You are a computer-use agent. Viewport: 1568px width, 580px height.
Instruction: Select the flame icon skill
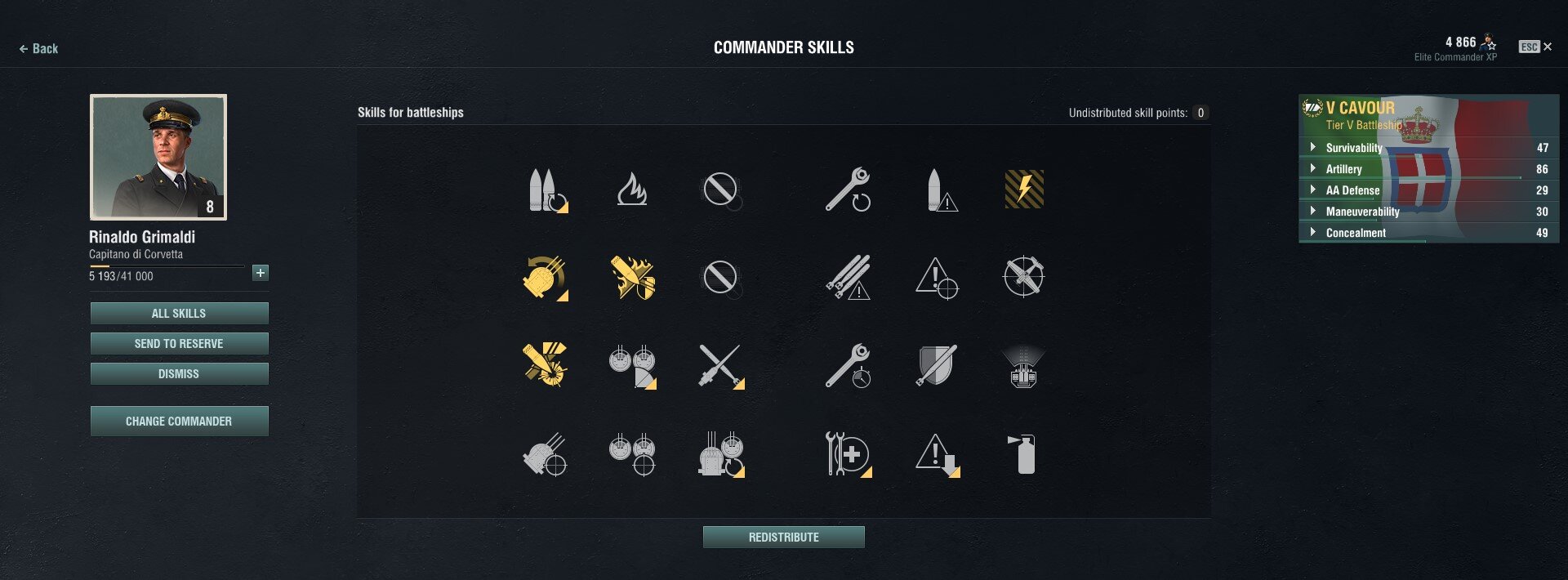click(x=632, y=189)
